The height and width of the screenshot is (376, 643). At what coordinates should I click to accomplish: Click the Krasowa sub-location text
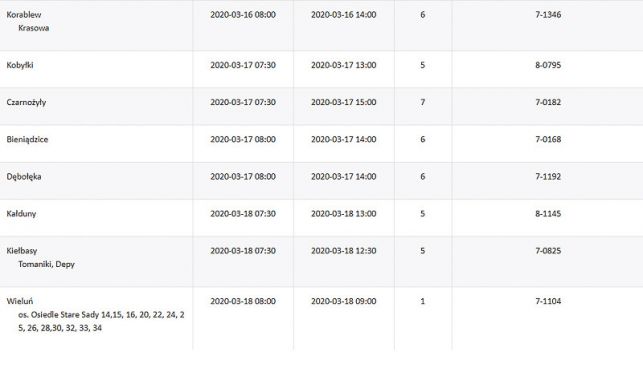(x=34, y=28)
